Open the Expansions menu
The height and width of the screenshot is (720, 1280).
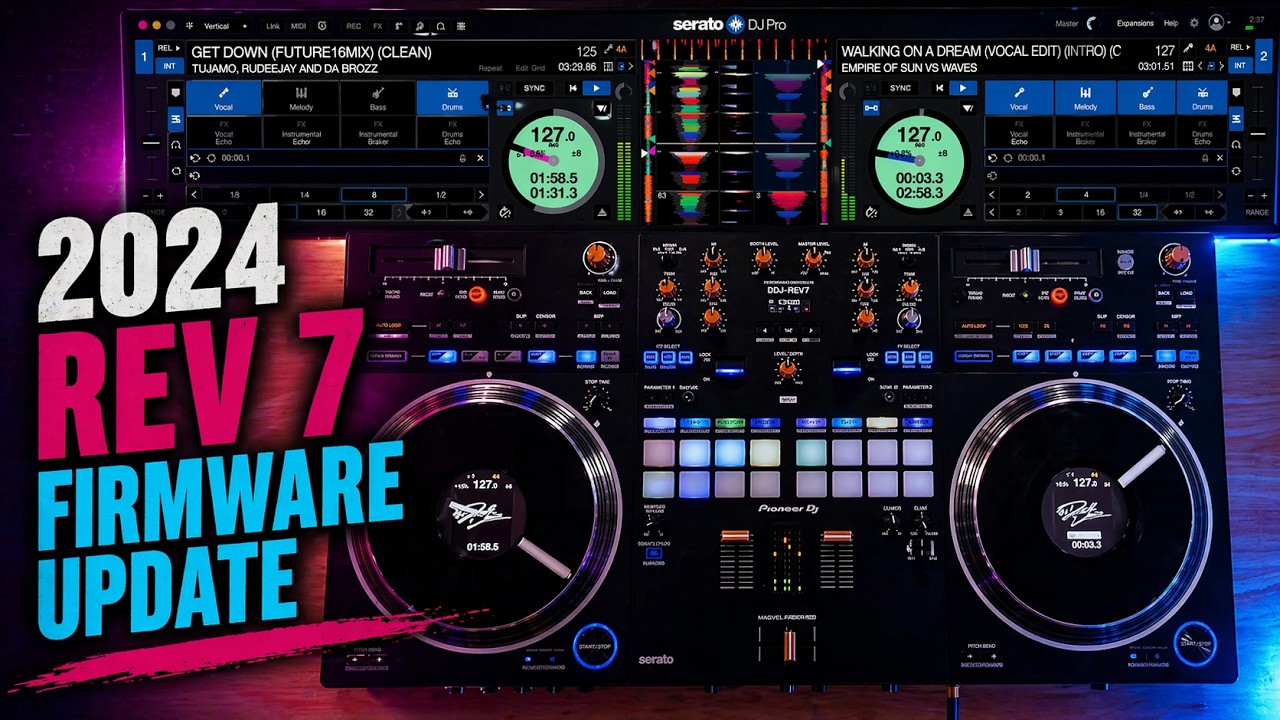tap(1135, 23)
